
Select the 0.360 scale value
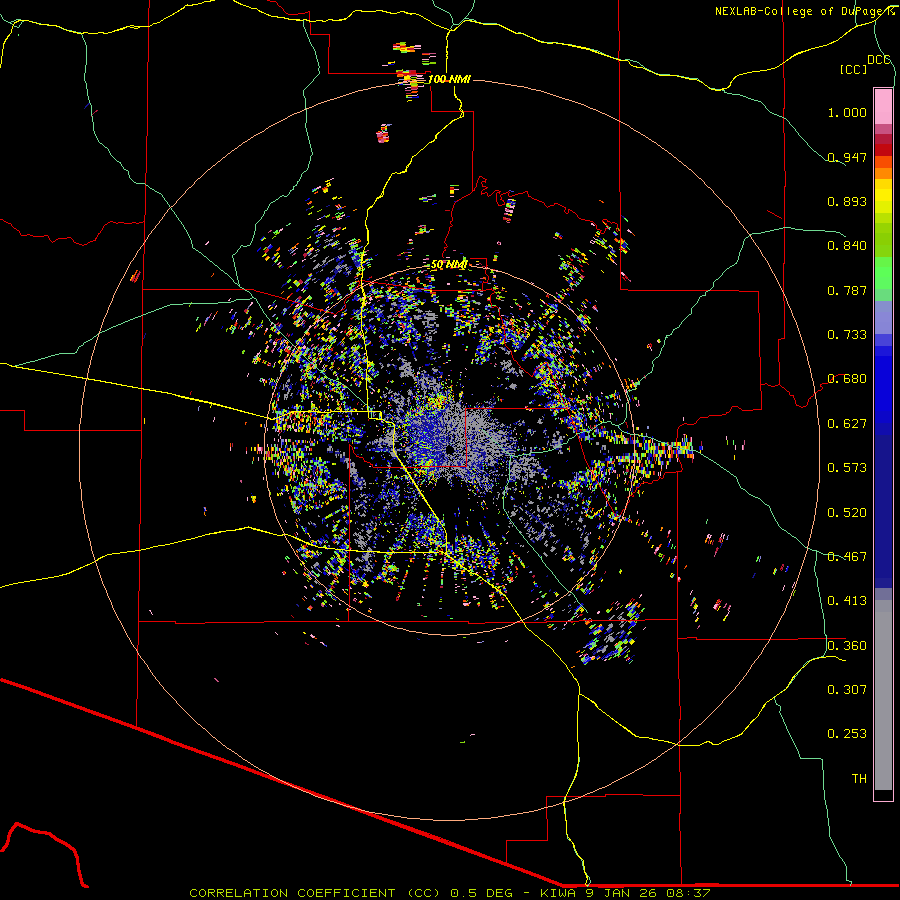tap(847, 646)
